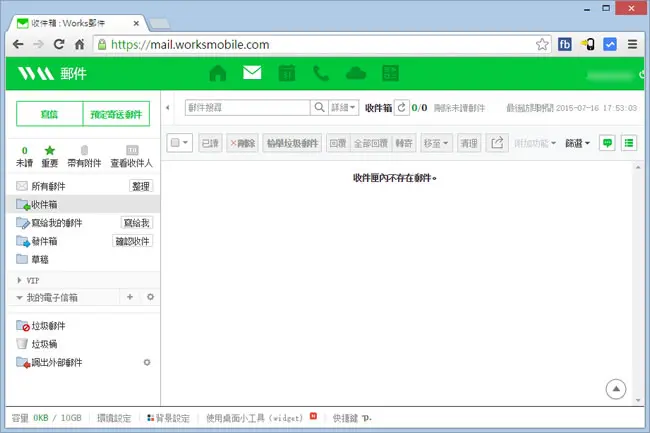Open the home icon in green header
The width and height of the screenshot is (650, 433).
pos(218,73)
